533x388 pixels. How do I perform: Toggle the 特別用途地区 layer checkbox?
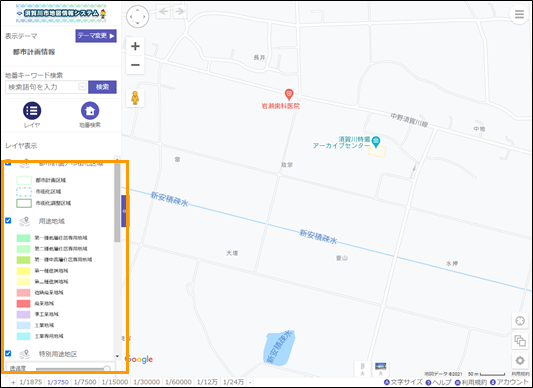pyautogui.click(x=8, y=353)
